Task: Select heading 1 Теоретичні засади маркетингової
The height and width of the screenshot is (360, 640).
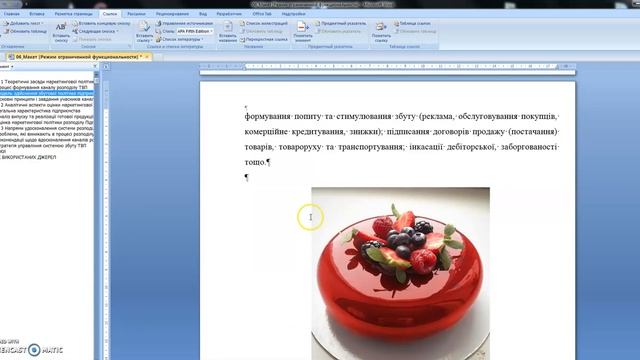Action: click(47, 82)
